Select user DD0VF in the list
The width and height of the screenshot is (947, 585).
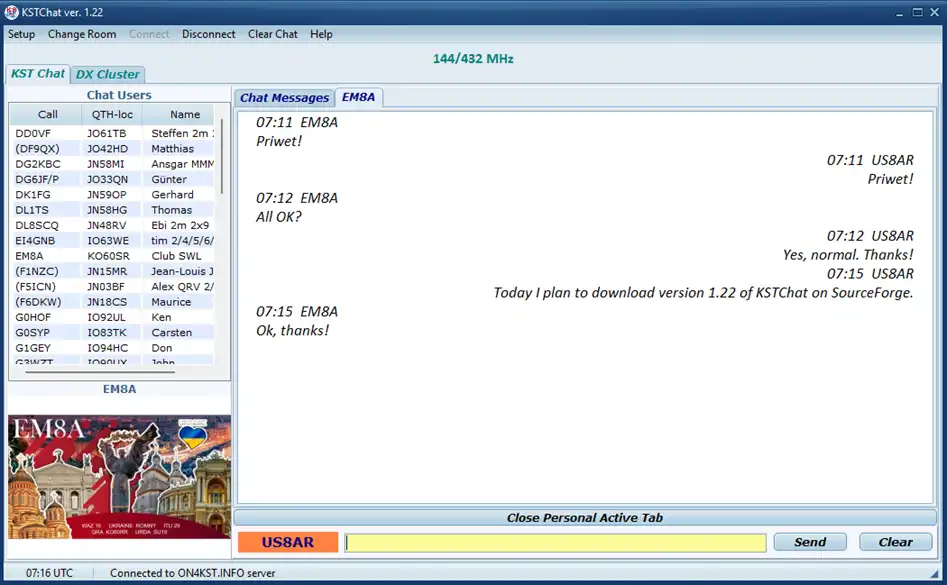point(33,133)
